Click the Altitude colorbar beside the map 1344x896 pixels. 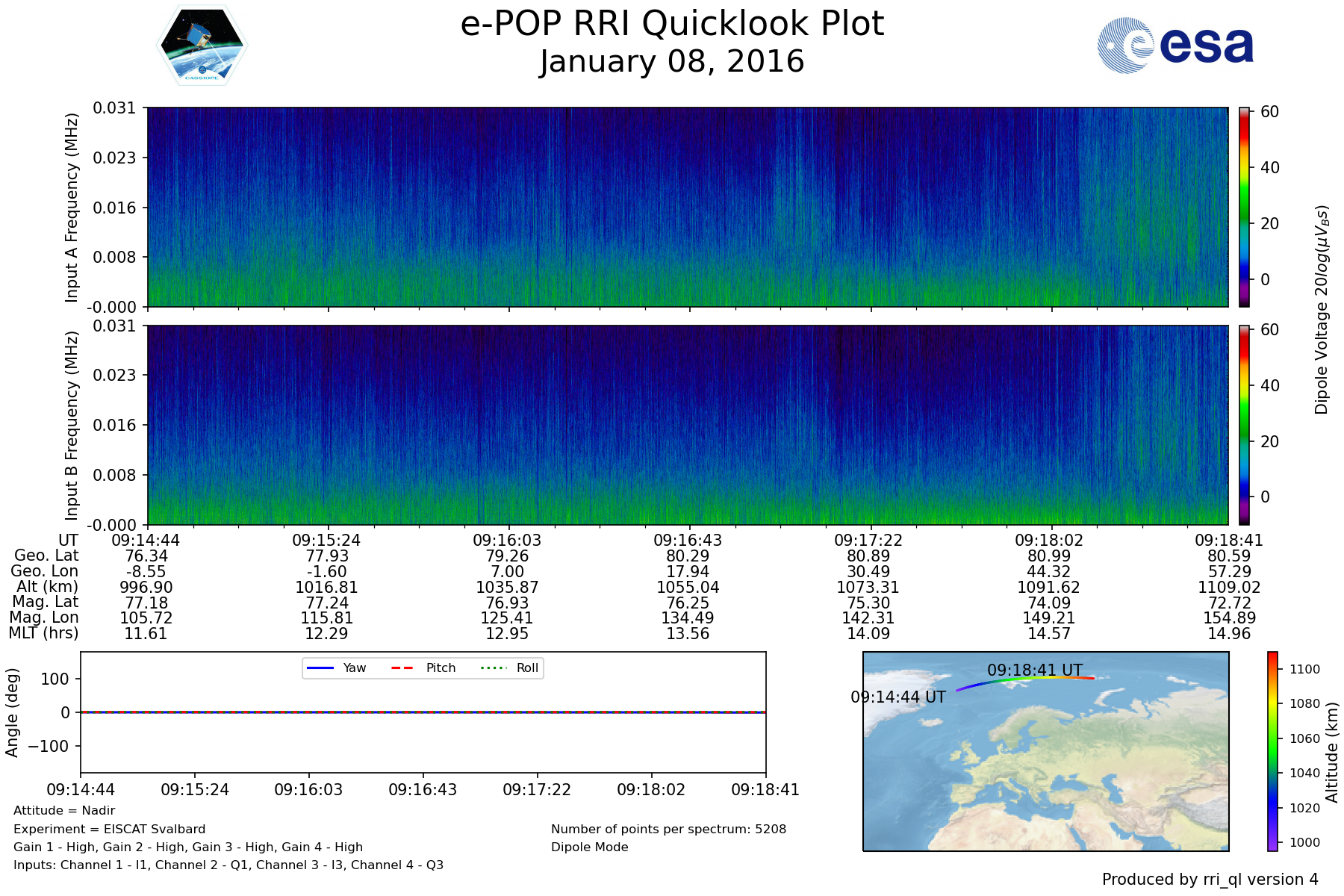tap(1272, 750)
